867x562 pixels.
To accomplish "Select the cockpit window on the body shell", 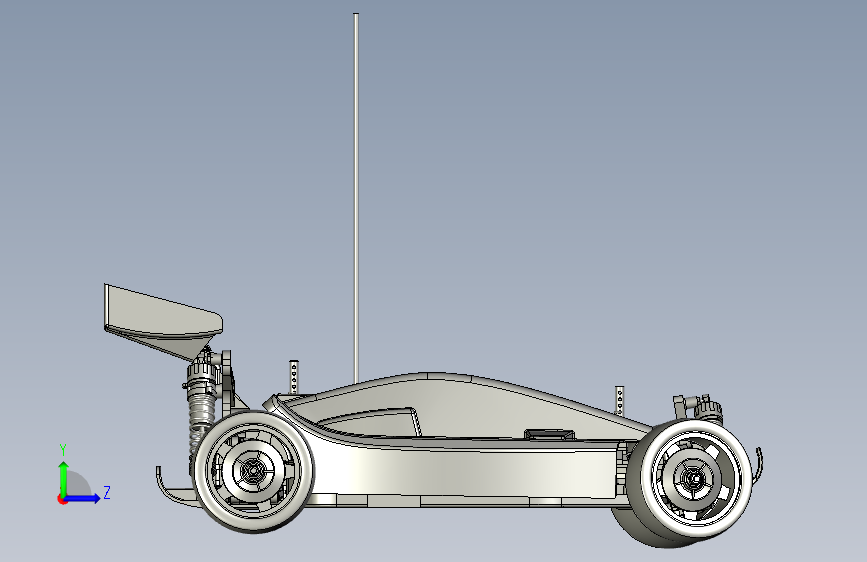I will (369, 423).
